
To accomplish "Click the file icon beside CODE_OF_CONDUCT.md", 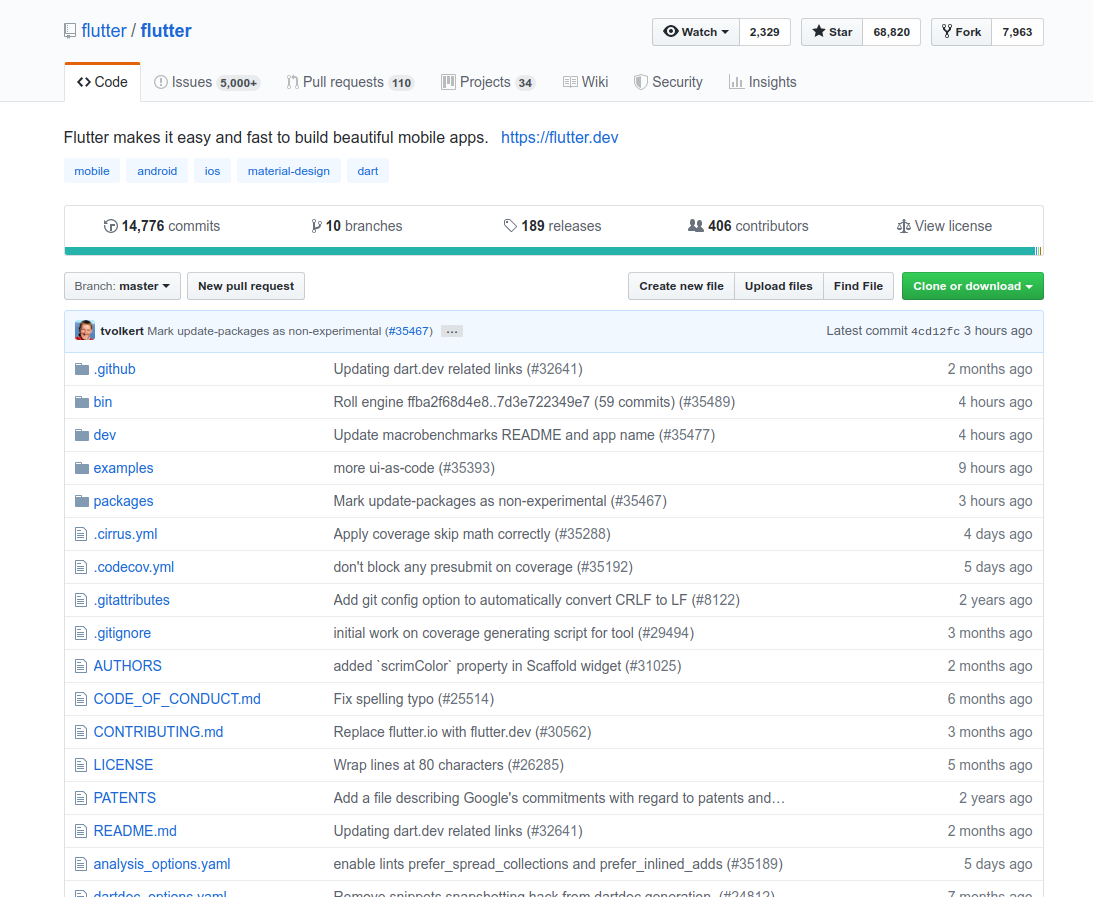I will [x=81, y=699].
